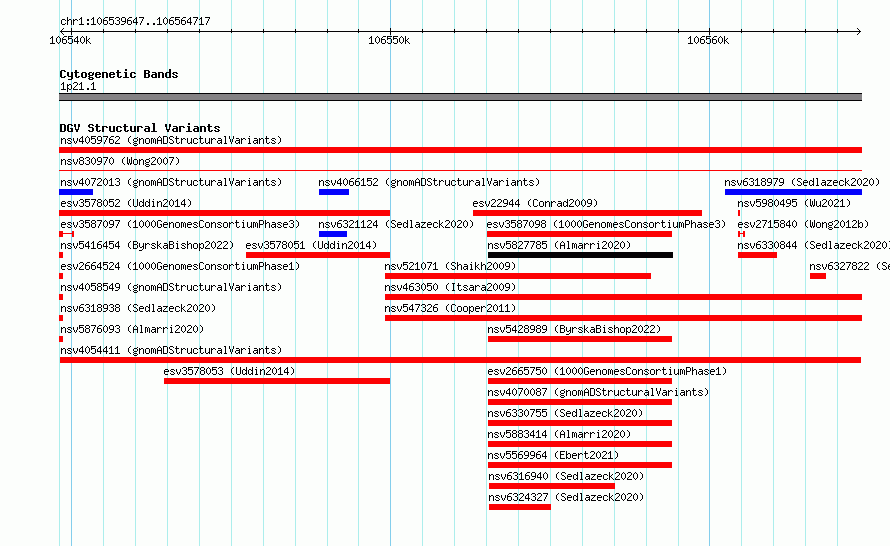Image resolution: width=890 pixels, height=546 pixels.
Task: Open nsv6318979 (Sedlazeck2020) label
Action: tap(802, 182)
